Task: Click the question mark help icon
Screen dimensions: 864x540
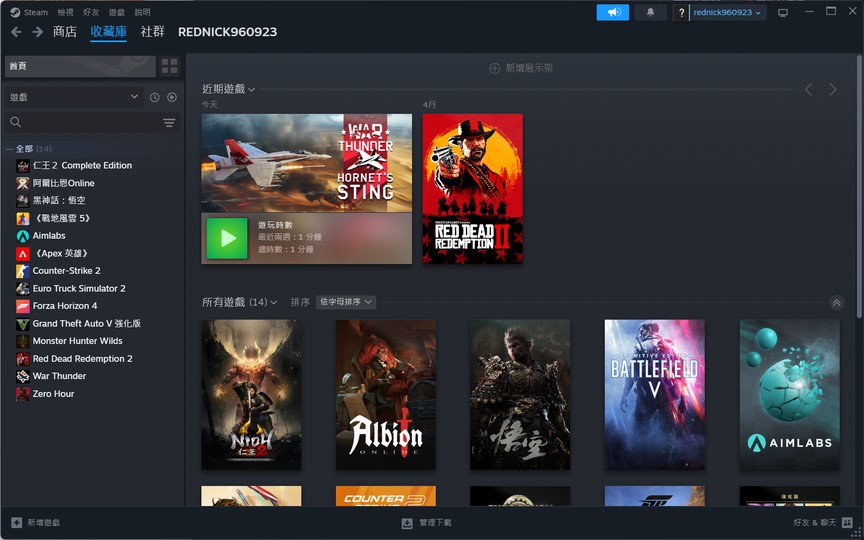Action: click(x=681, y=12)
